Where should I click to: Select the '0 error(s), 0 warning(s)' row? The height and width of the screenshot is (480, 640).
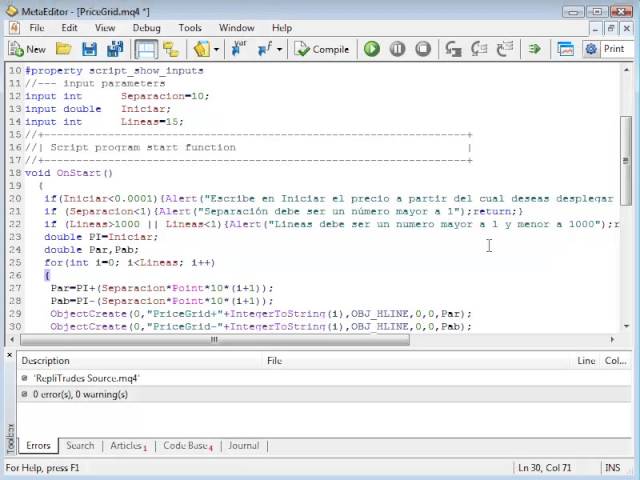click(324, 395)
